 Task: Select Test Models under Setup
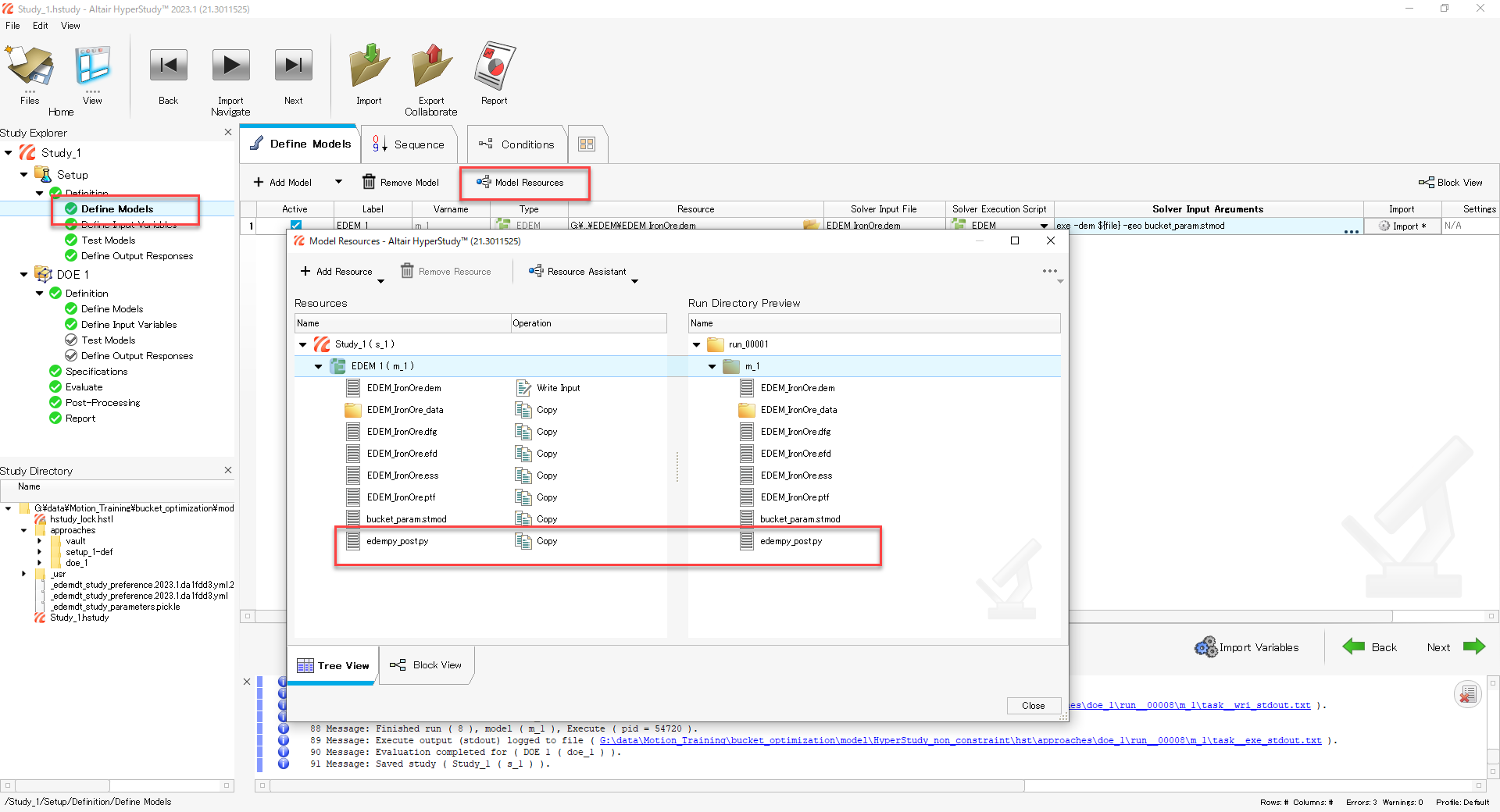click(108, 240)
